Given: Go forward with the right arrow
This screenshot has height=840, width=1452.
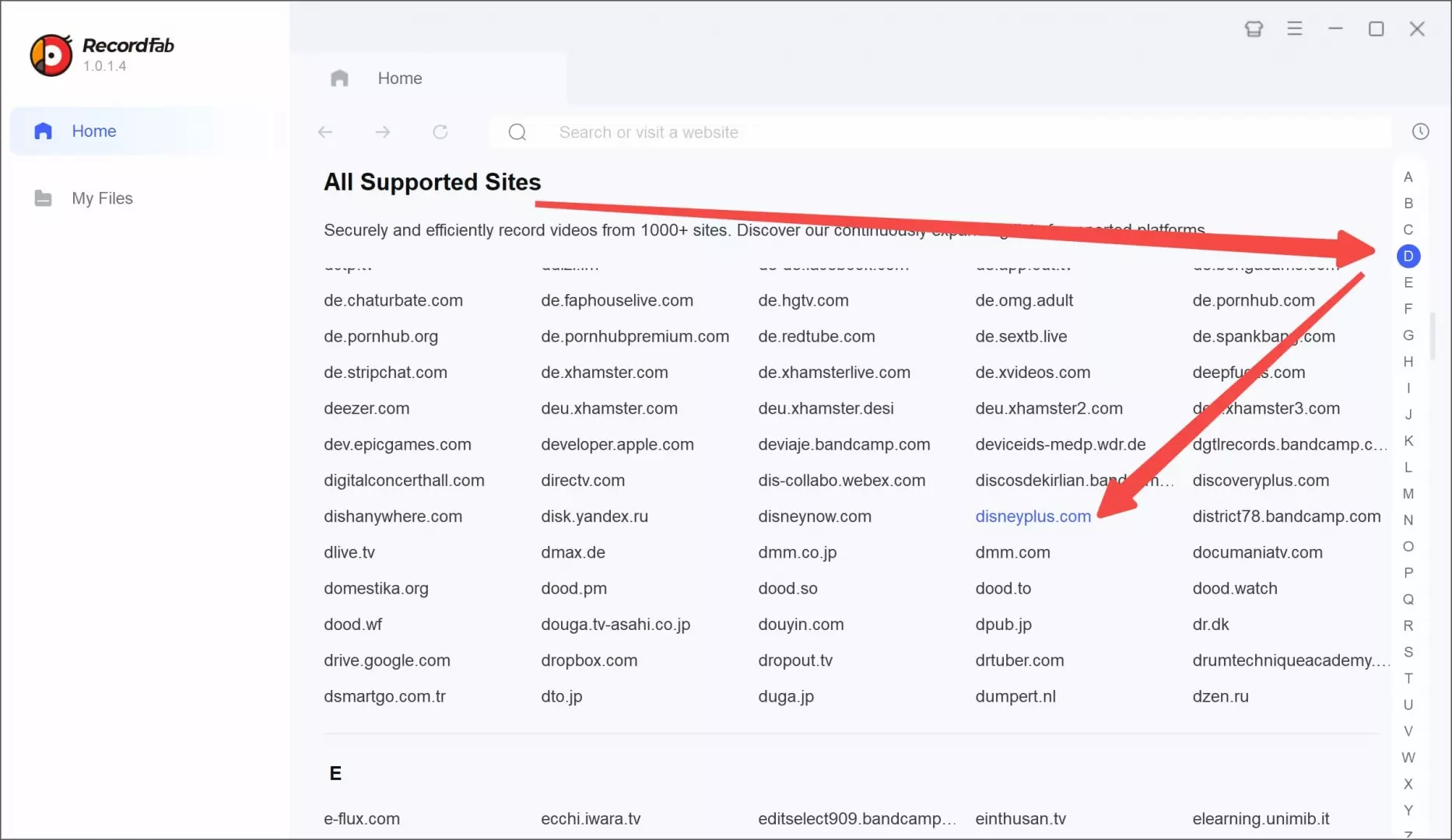Looking at the screenshot, I should [x=383, y=132].
